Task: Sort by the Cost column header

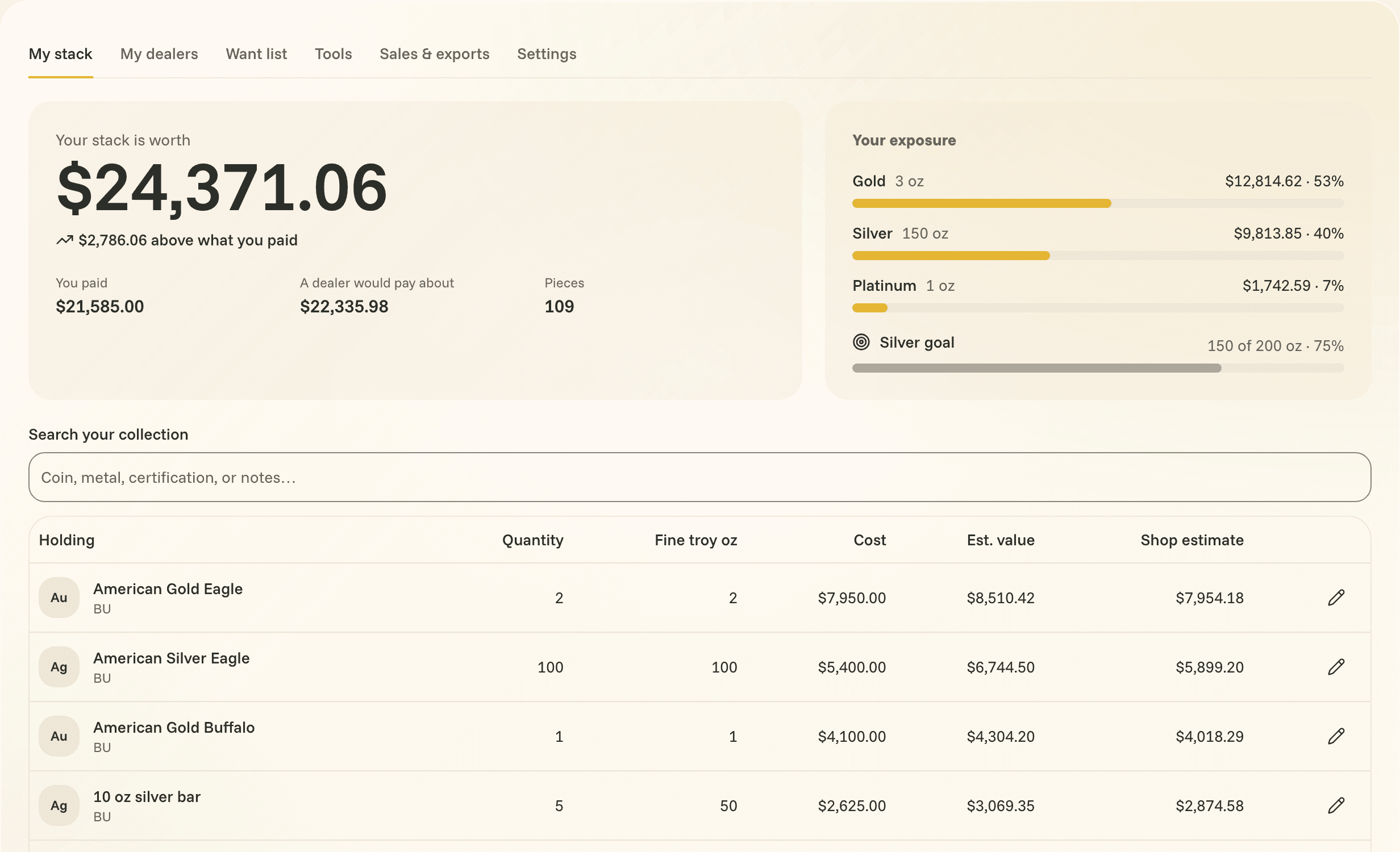Action: tap(870, 540)
